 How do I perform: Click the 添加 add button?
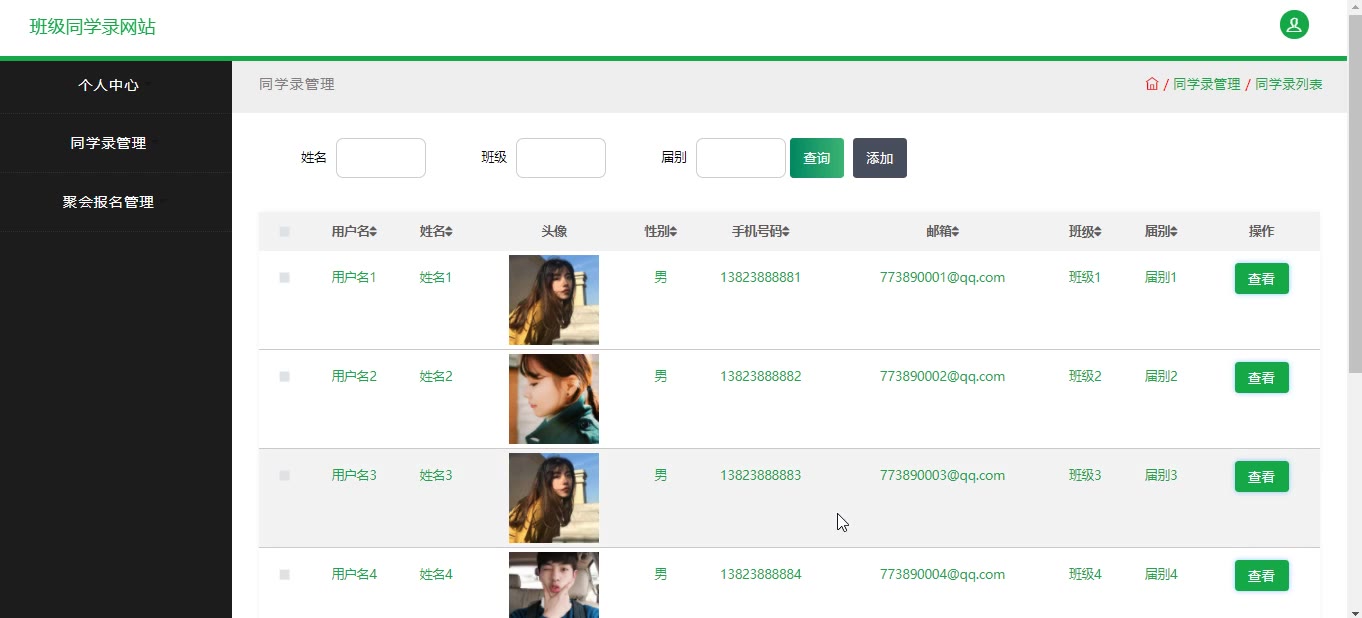[x=880, y=158]
